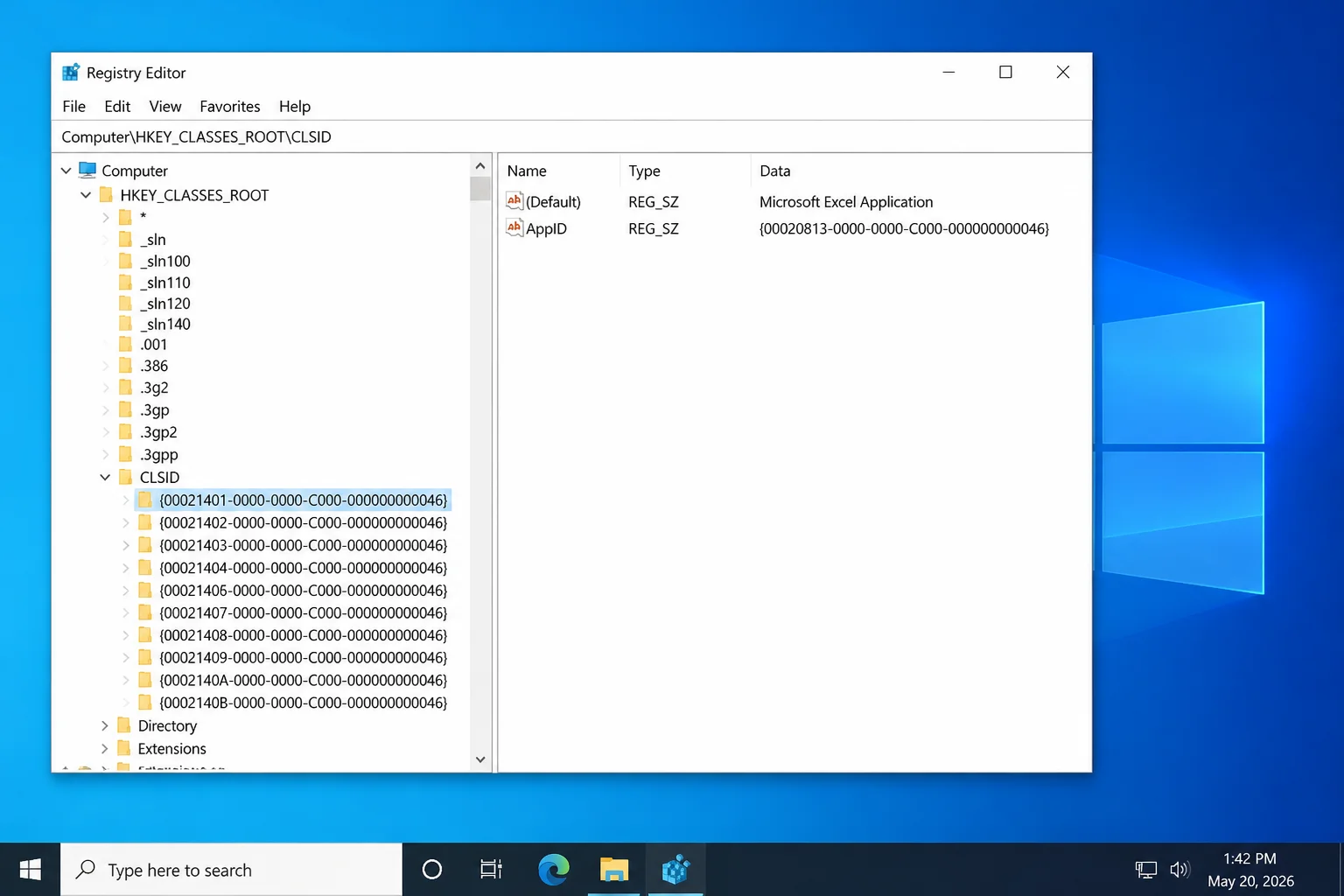
Task: Collapse the CLSID key
Action: (x=105, y=477)
